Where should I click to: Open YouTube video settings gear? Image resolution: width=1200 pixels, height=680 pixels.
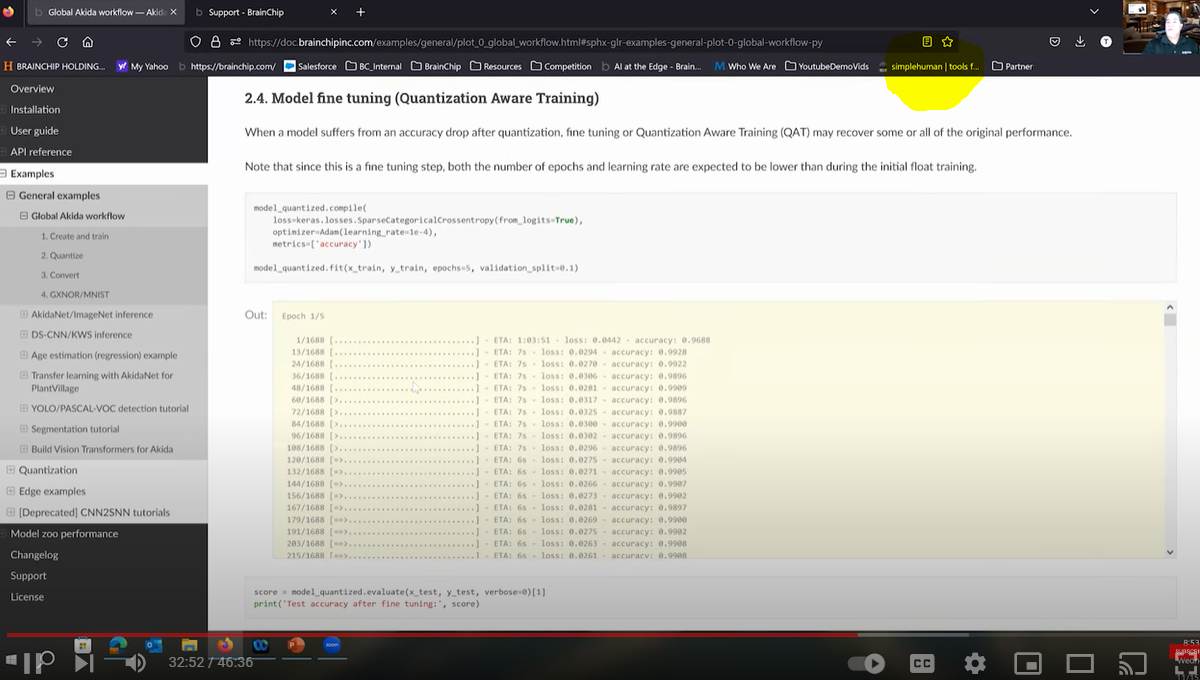[x=974, y=663]
